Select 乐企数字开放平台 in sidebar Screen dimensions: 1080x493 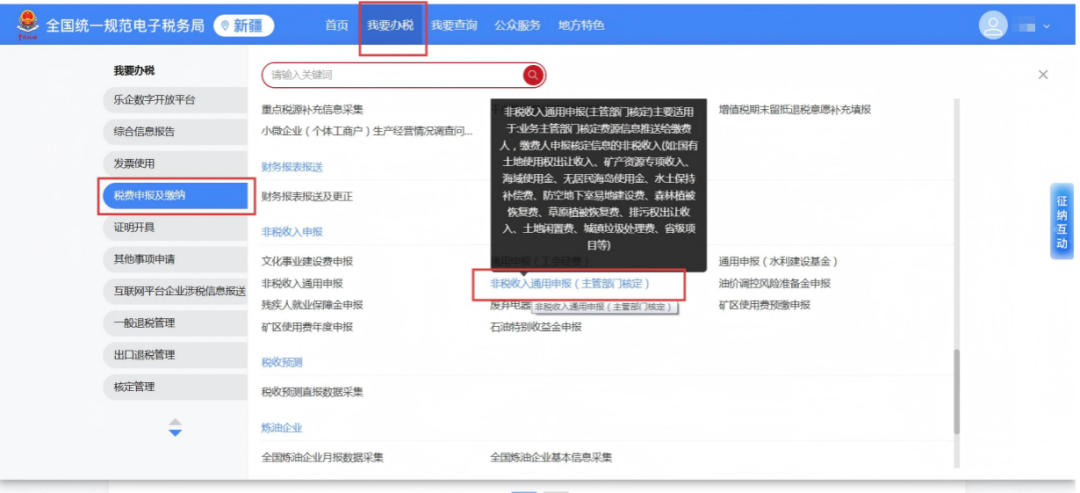tap(175, 100)
